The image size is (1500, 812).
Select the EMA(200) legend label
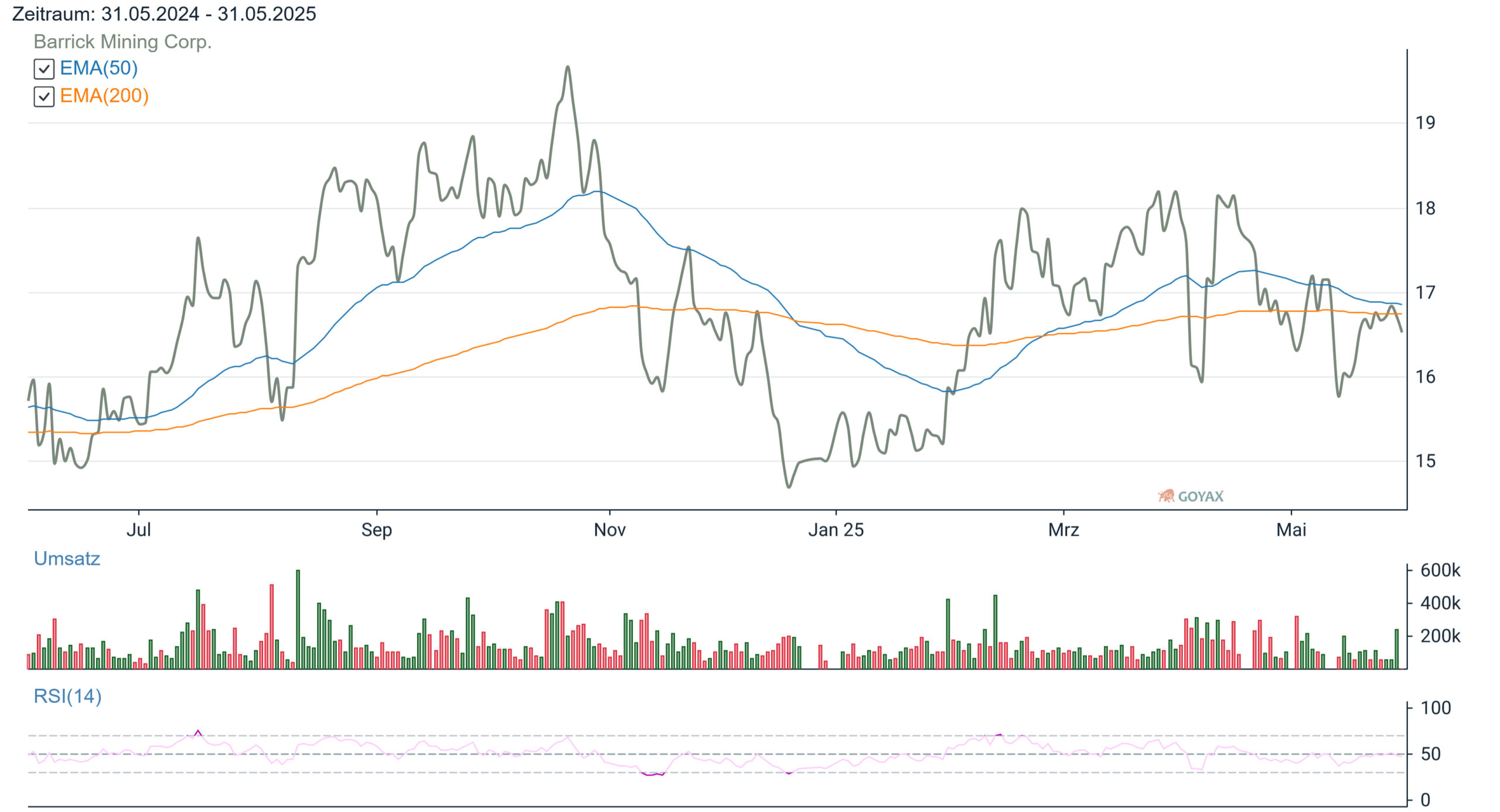(104, 96)
